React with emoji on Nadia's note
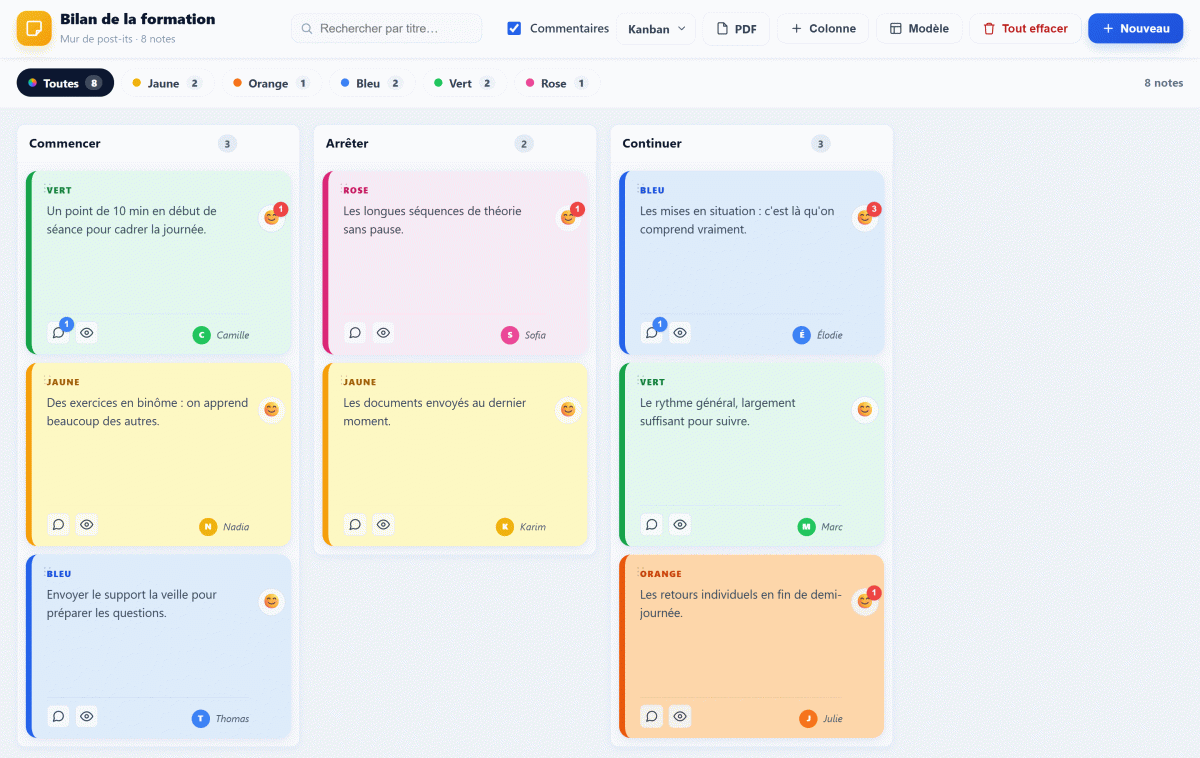The height and width of the screenshot is (758, 1200). 271,409
